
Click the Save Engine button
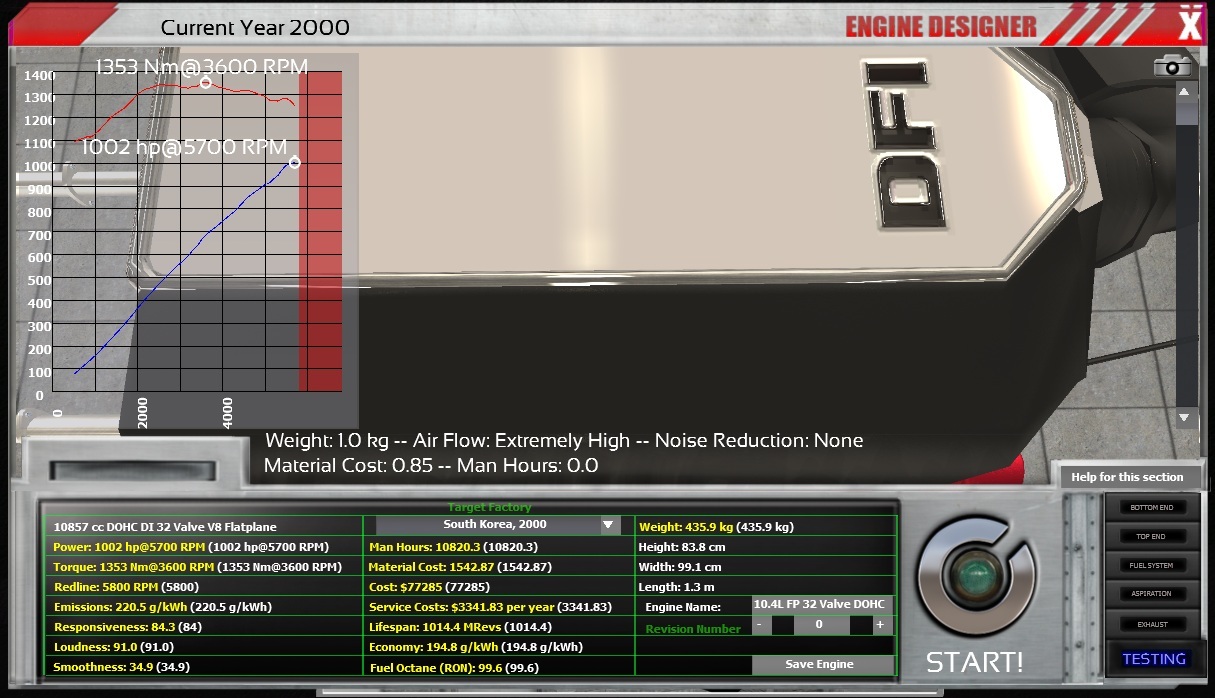[x=820, y=664]
